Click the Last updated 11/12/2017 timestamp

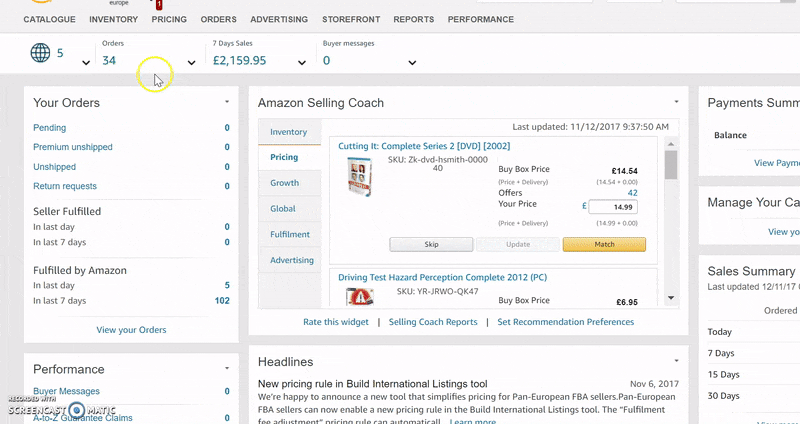(x=590, y=127)
